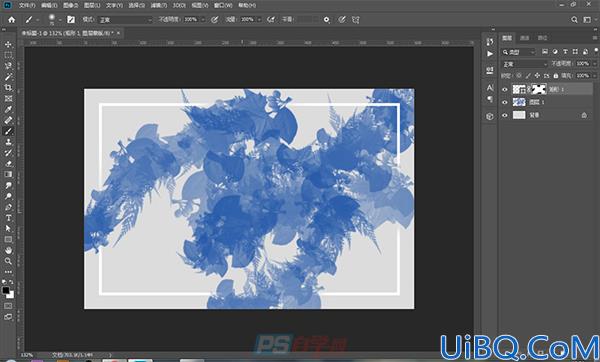Select the Dodge tool
The height and width of the screenshot is (362, 600).
click(8, 196)
